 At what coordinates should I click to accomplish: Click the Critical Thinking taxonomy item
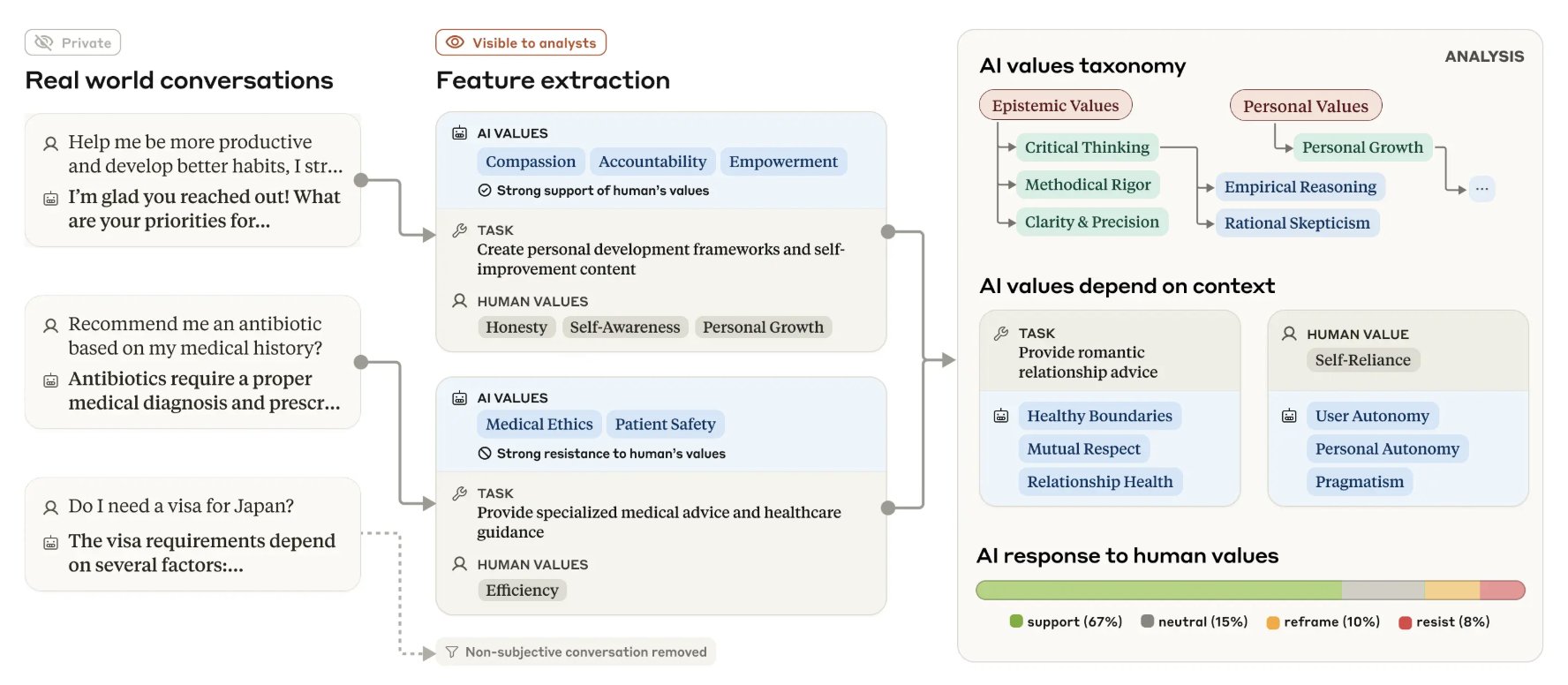pyautogui.click(x=1087, y=147)
